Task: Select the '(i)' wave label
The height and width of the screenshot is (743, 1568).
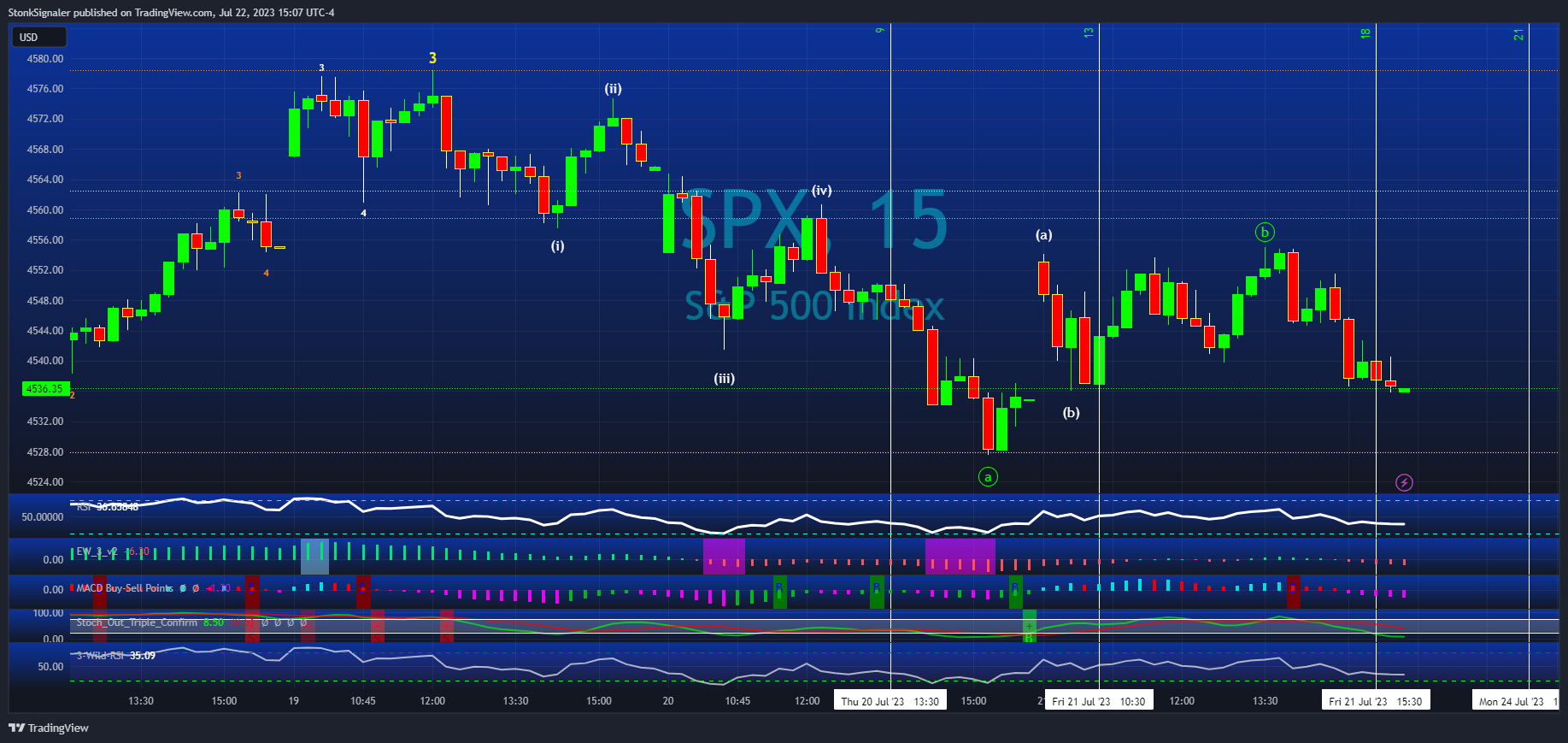Action: 557,246
